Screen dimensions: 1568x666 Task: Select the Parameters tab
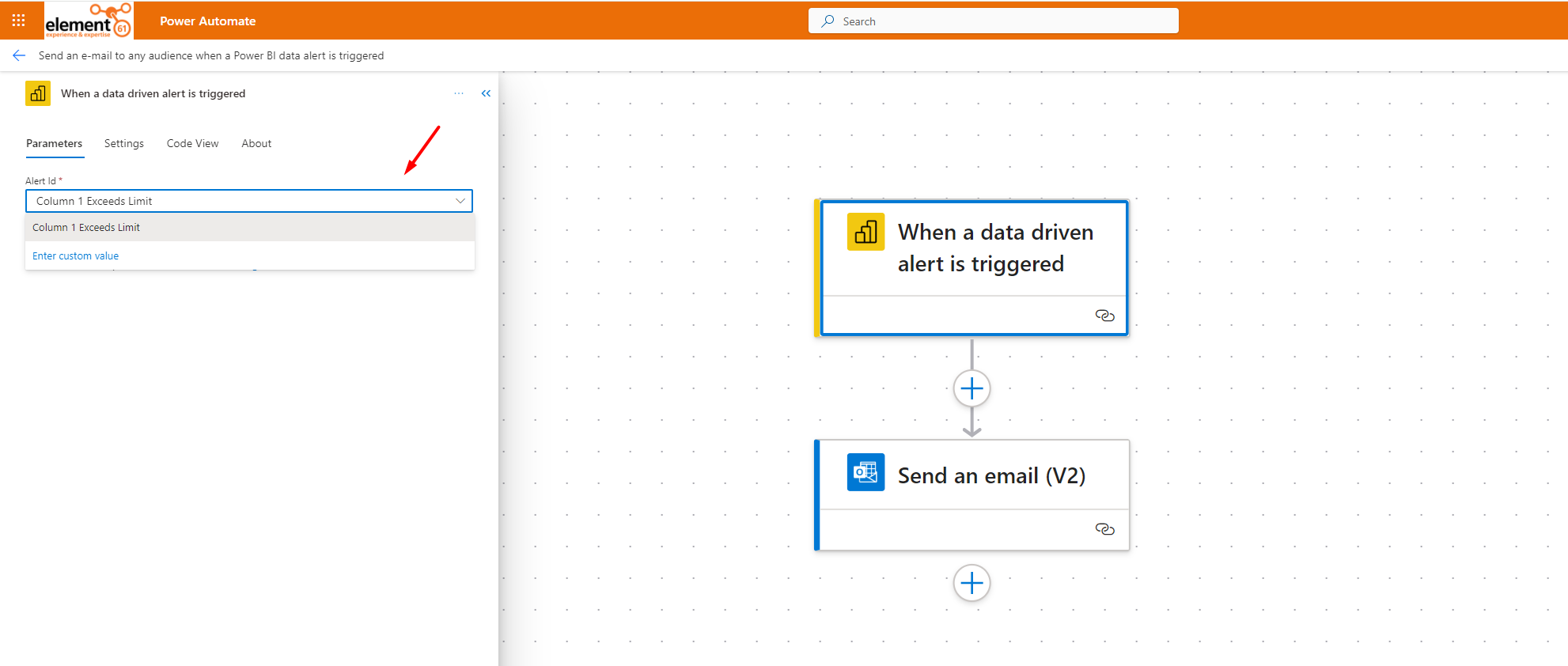point(54,143)
